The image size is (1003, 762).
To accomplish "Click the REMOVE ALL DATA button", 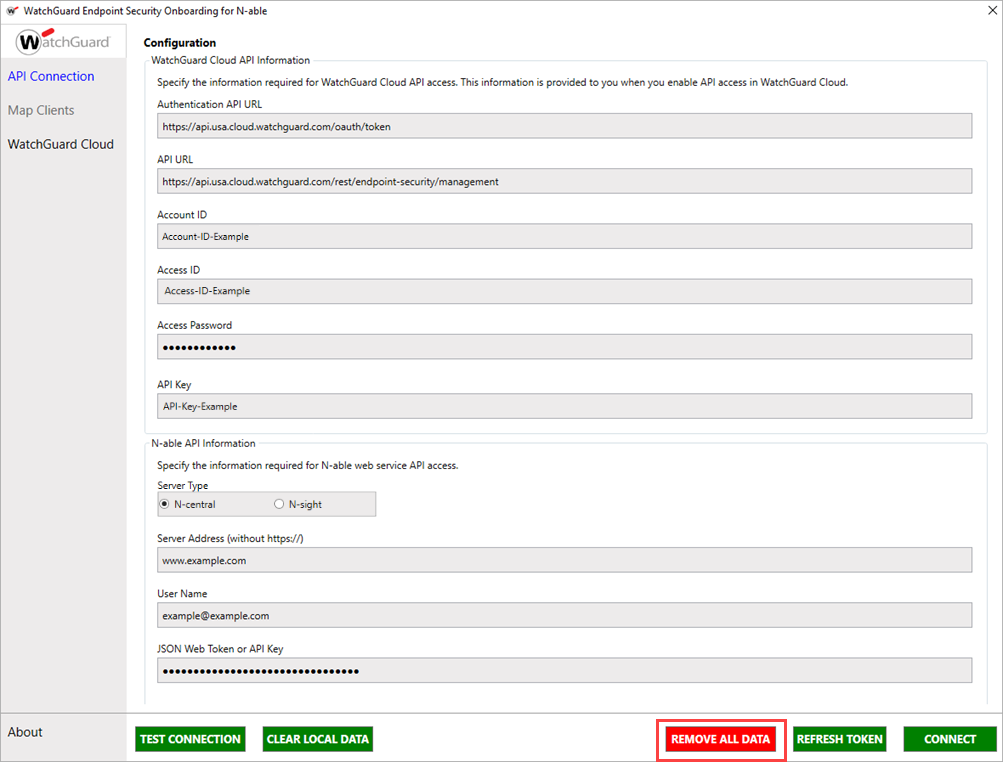I will (721, 739).
